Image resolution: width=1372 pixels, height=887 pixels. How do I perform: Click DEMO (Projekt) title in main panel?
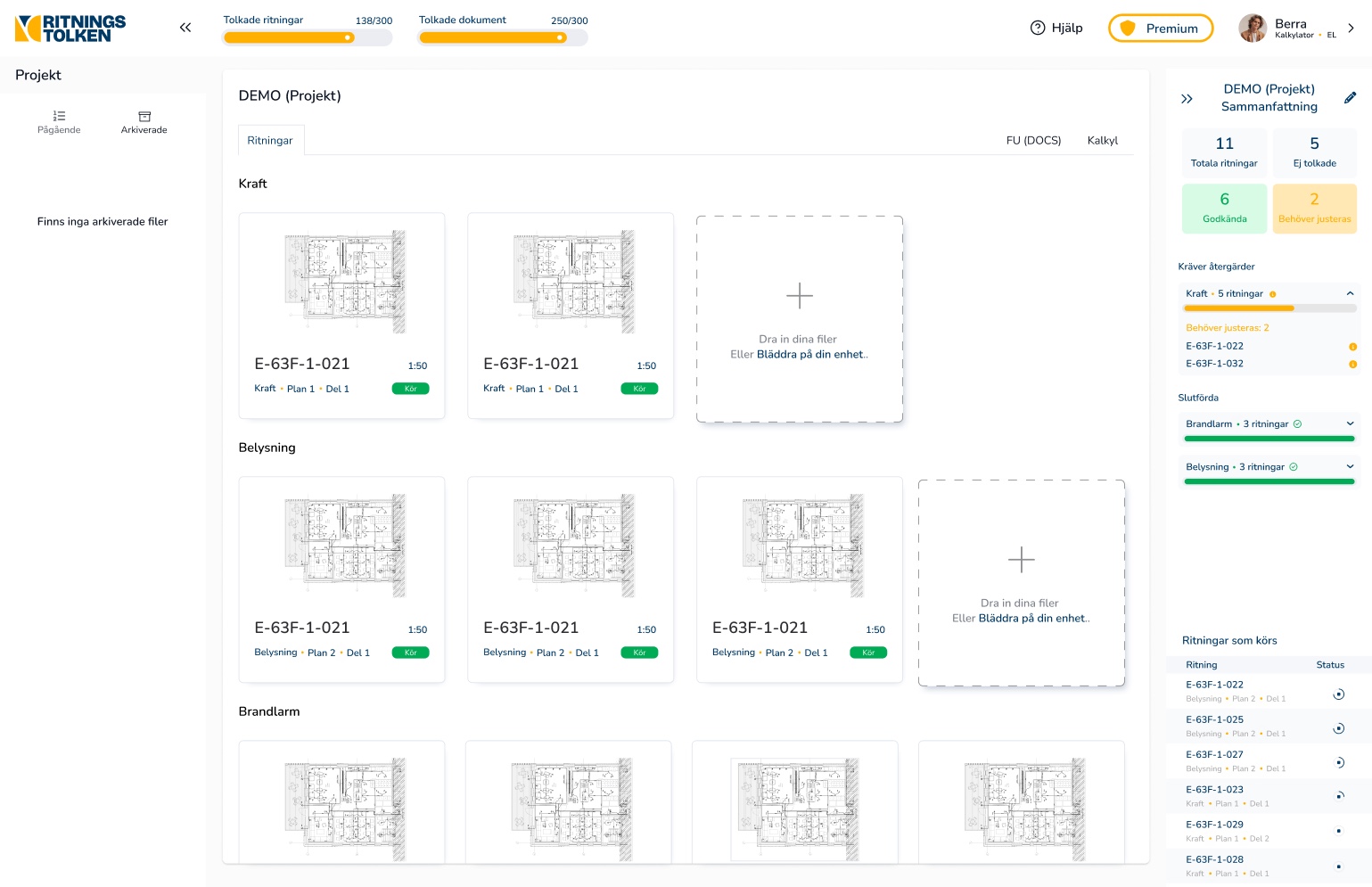(x=290, y=95)
